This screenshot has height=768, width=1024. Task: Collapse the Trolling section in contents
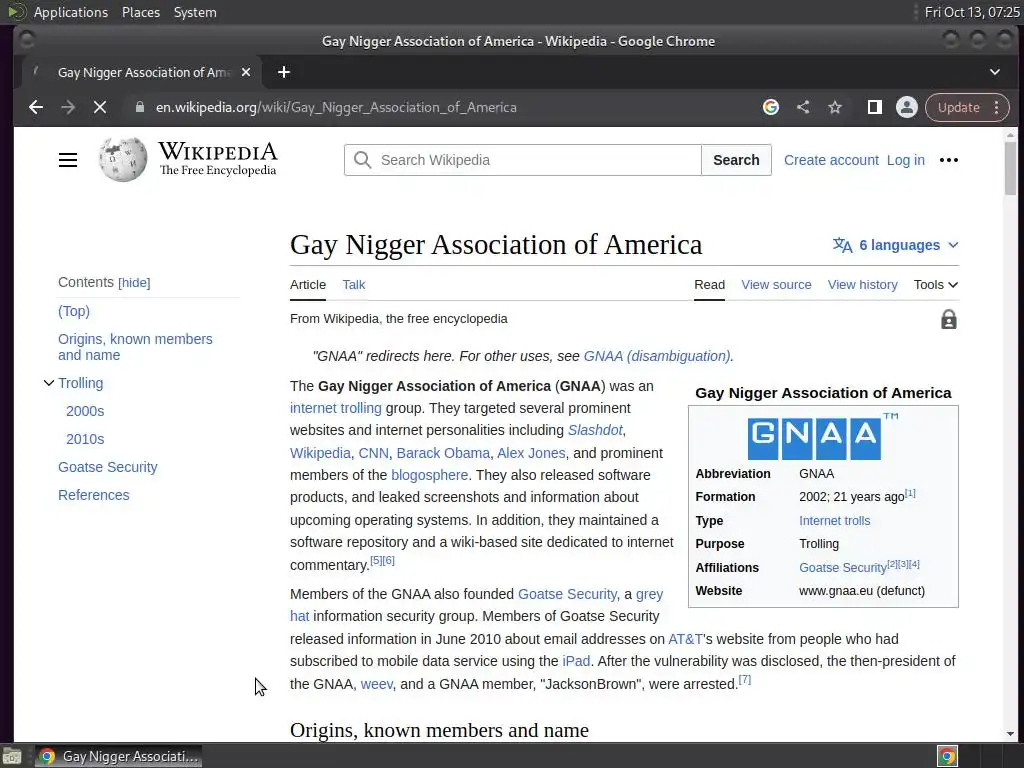[49, 383]
